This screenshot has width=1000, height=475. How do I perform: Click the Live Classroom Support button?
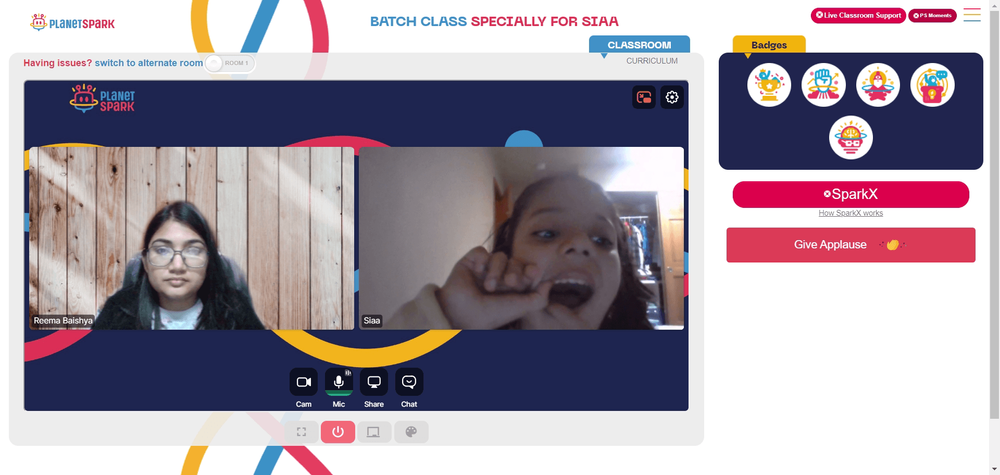tap(858, 15)
